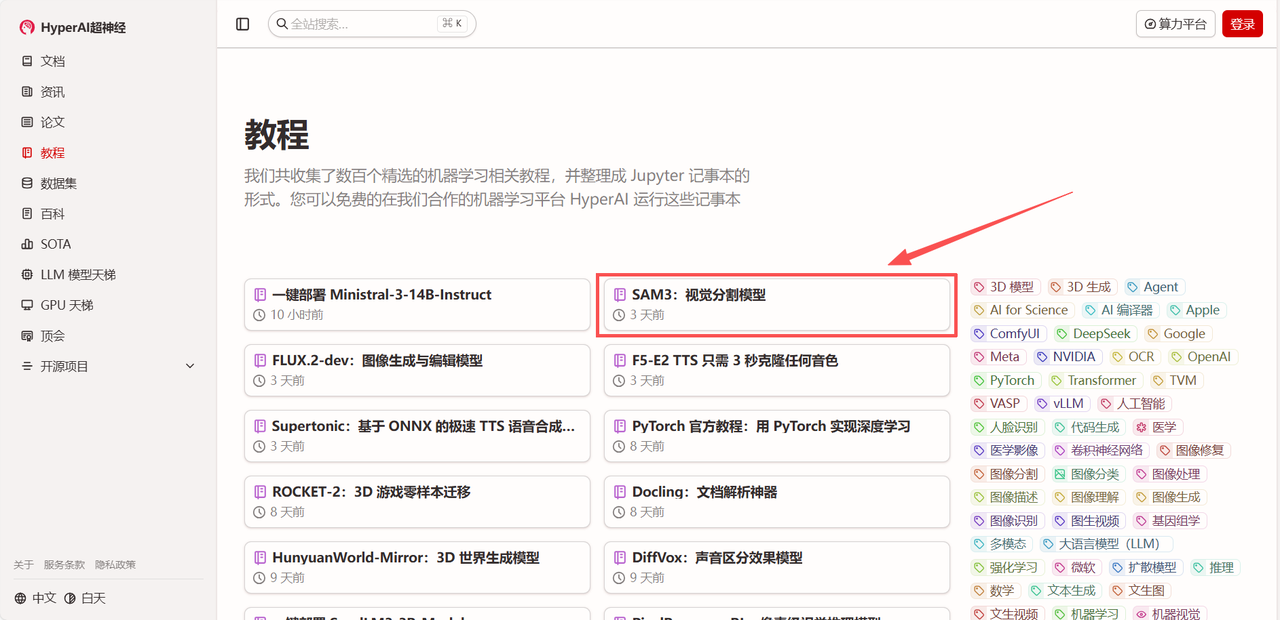
Task: Open language selector 中文
Action: [35, 598]
